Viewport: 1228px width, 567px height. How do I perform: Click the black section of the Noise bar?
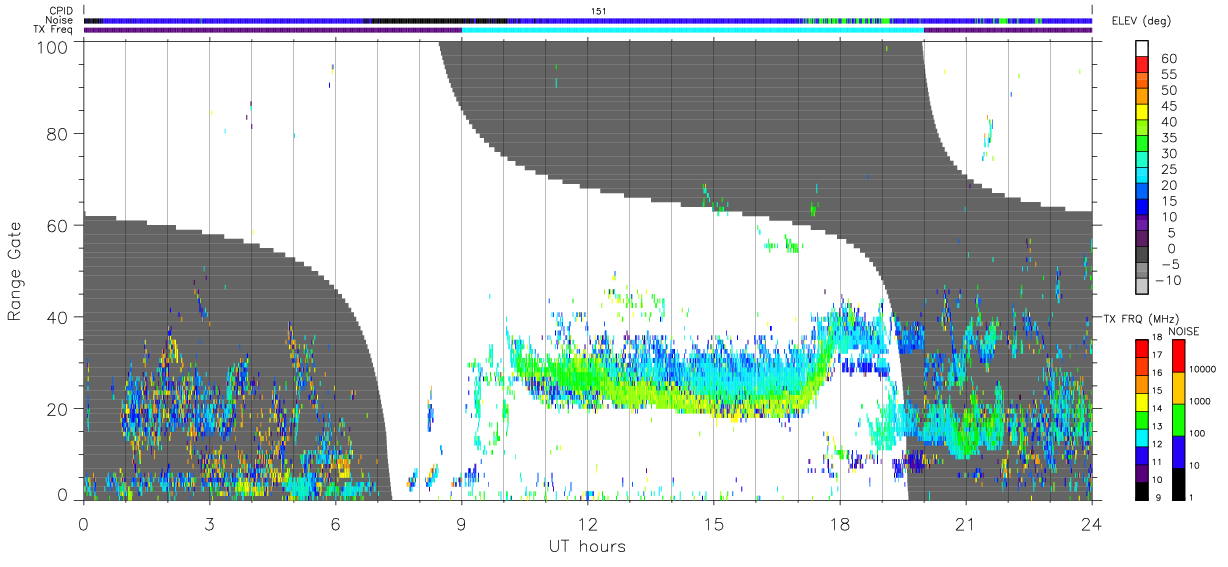click(438, 20)
